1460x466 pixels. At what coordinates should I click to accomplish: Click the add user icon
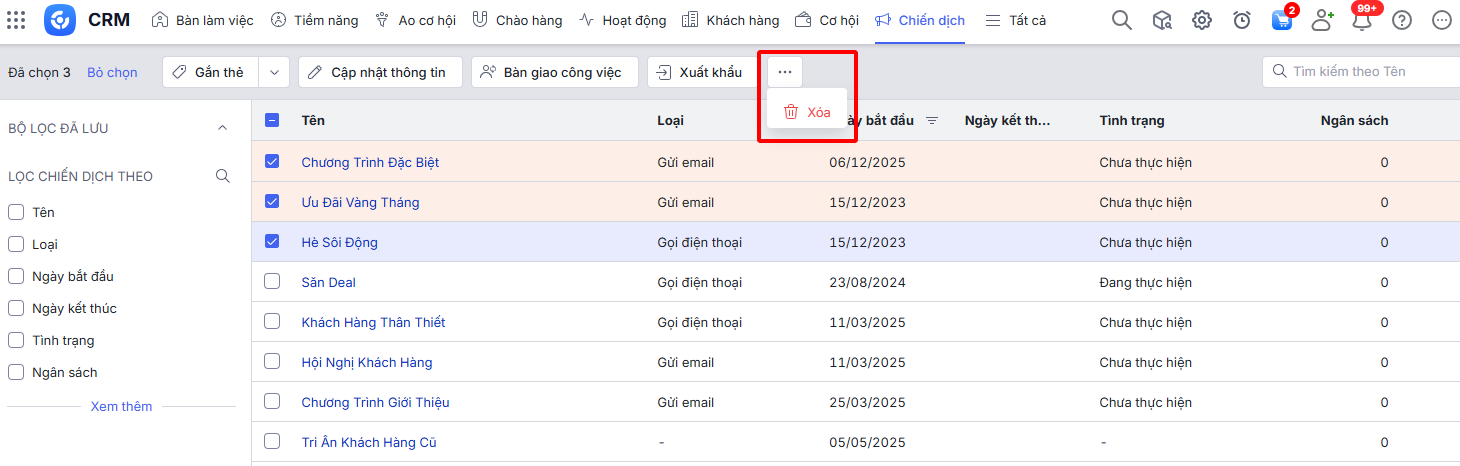point(1322,20)
